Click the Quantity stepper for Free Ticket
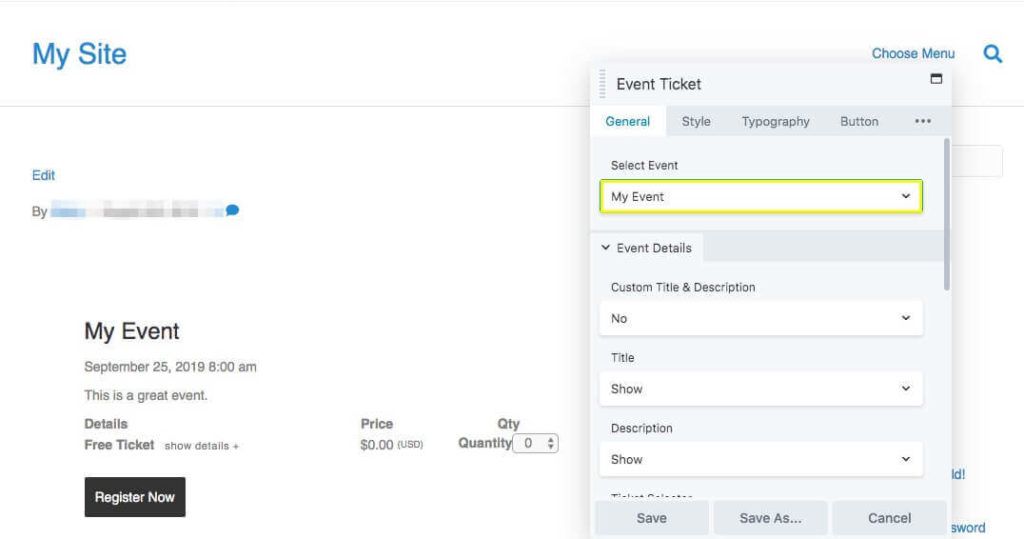The height and width of the screenshot is (539, 1024). click(x=536, y=443)
